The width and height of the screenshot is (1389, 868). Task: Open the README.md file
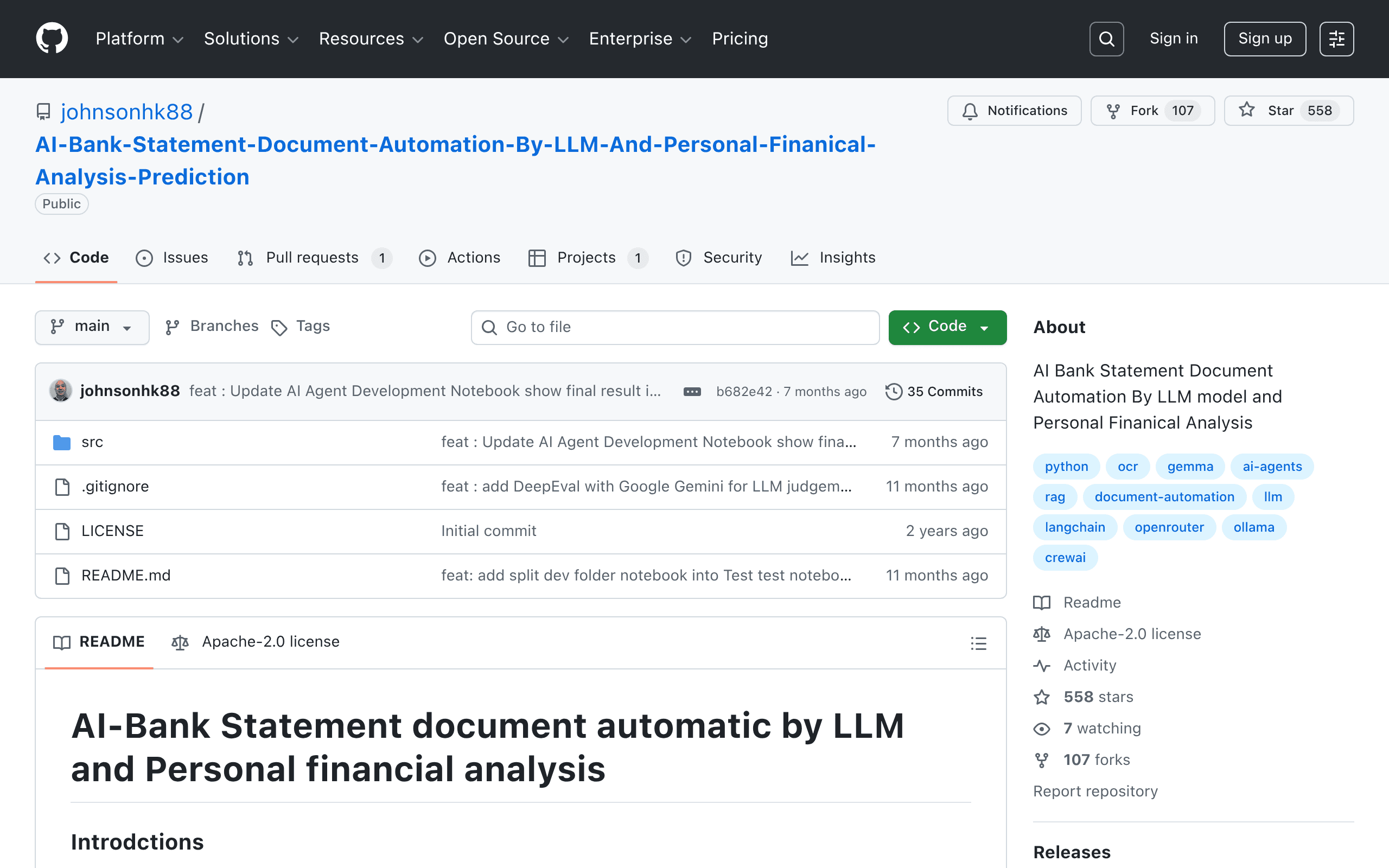pyautogui.click(x=126, y=576)
